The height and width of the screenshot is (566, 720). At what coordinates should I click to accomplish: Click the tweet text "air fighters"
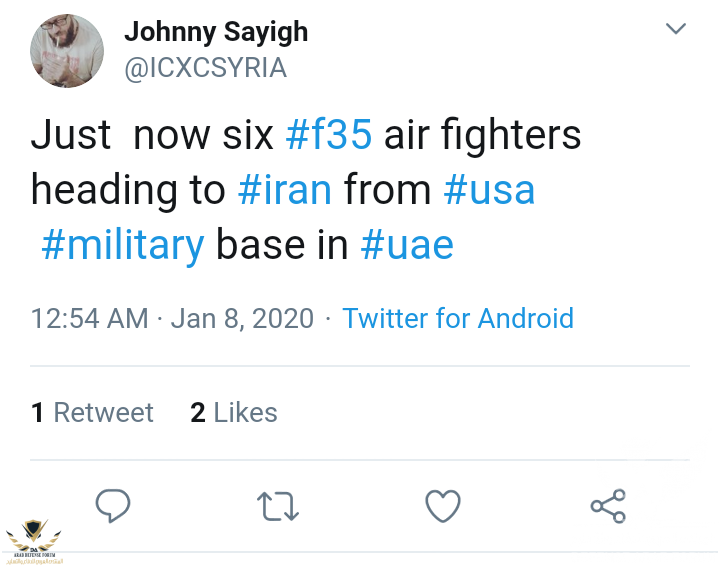pos(483,135)
